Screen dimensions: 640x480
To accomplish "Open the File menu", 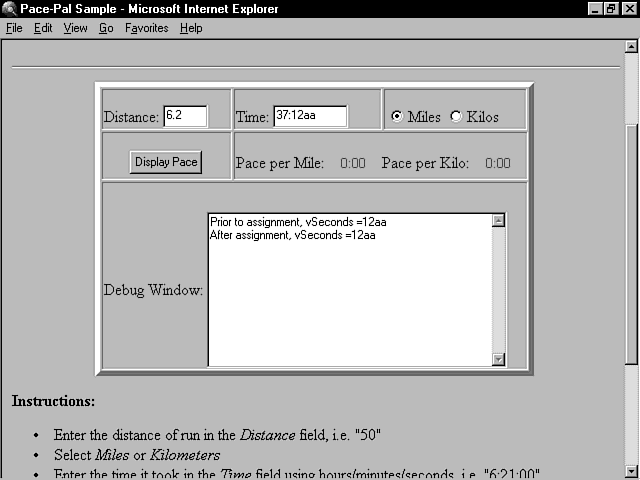I will (14, 28).
